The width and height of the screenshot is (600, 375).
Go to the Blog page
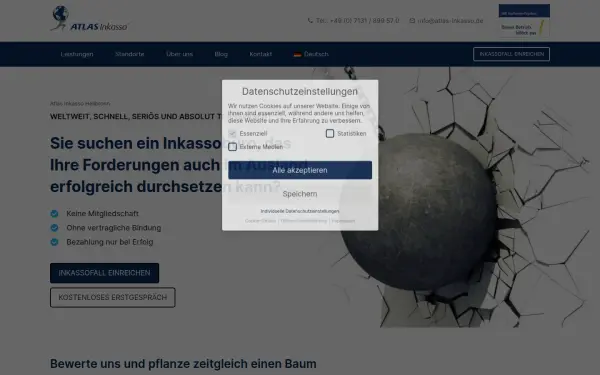click(221, 54)
